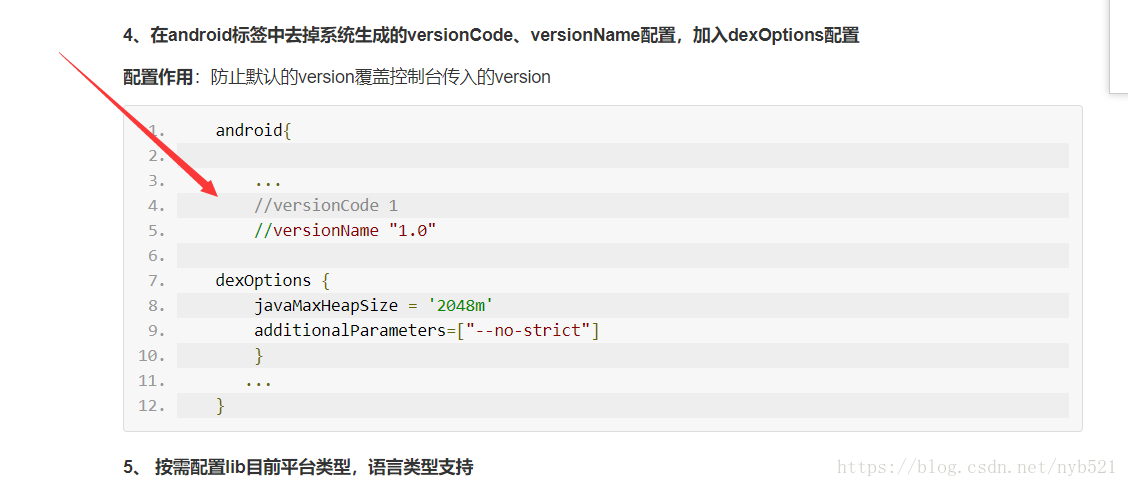This screenshot has width=1128, height=487.
Task: Click the step 5 heading about lib platform
Action: (298, 468)
